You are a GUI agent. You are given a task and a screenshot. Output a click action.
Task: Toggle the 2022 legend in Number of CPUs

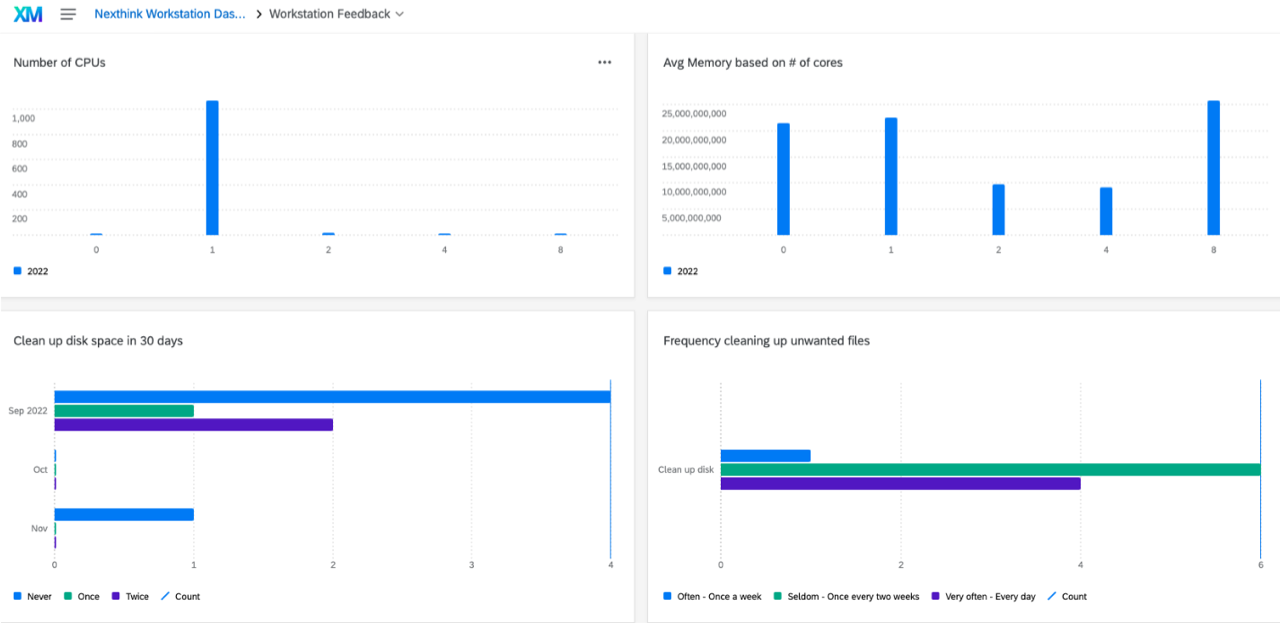(x=31, y=271)
